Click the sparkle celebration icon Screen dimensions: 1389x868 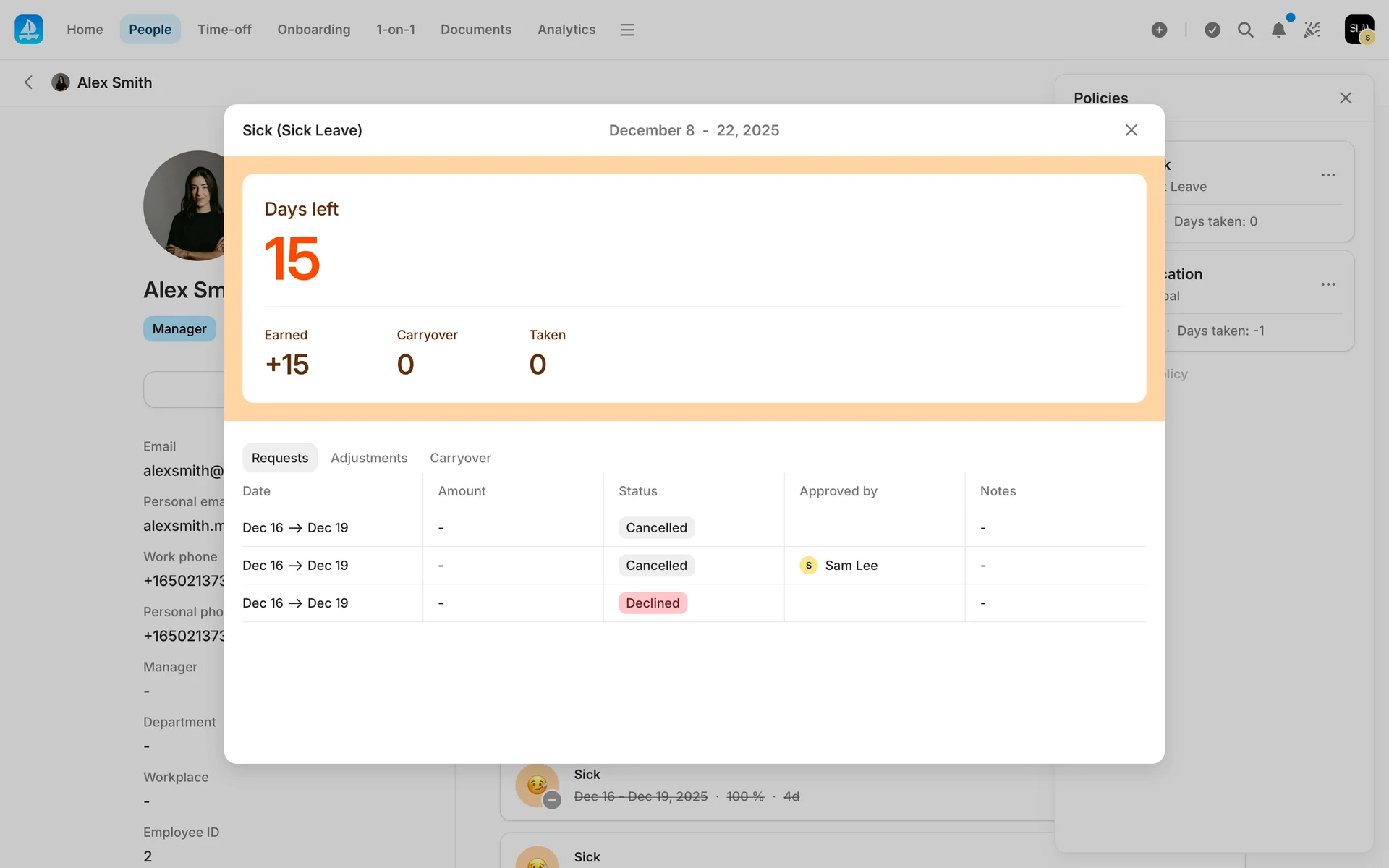1312,30
